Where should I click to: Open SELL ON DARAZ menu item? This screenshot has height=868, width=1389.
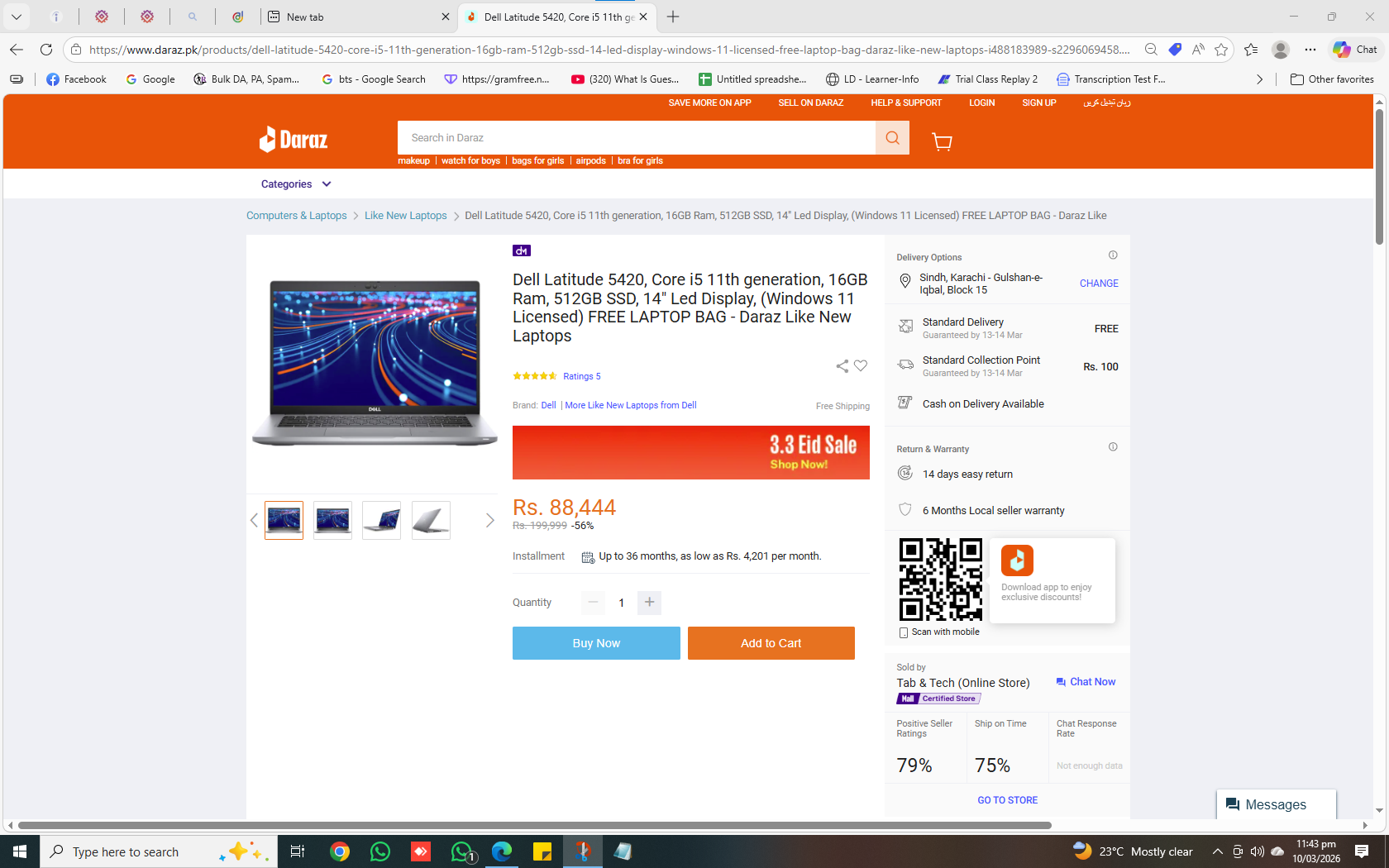[x=811, y=103]
